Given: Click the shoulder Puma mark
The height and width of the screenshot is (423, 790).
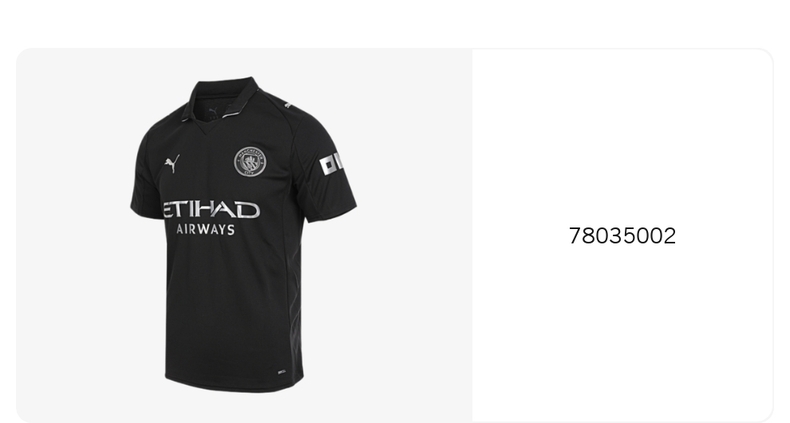Looking at the screenshot, I should pos(288,105).
